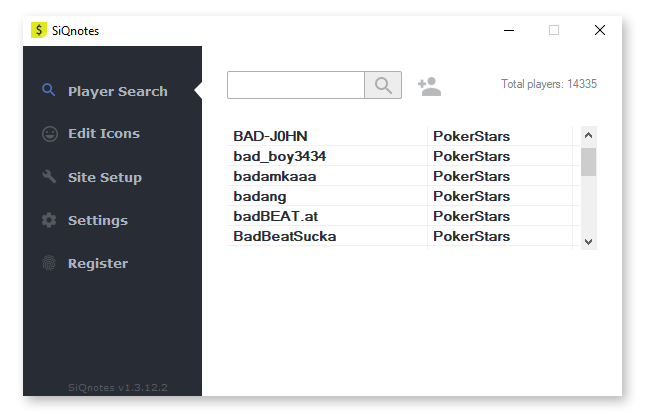This screenshot has width=649, height=420.
Task: Click the magnifier search button
Action: (x=383, y=85)
